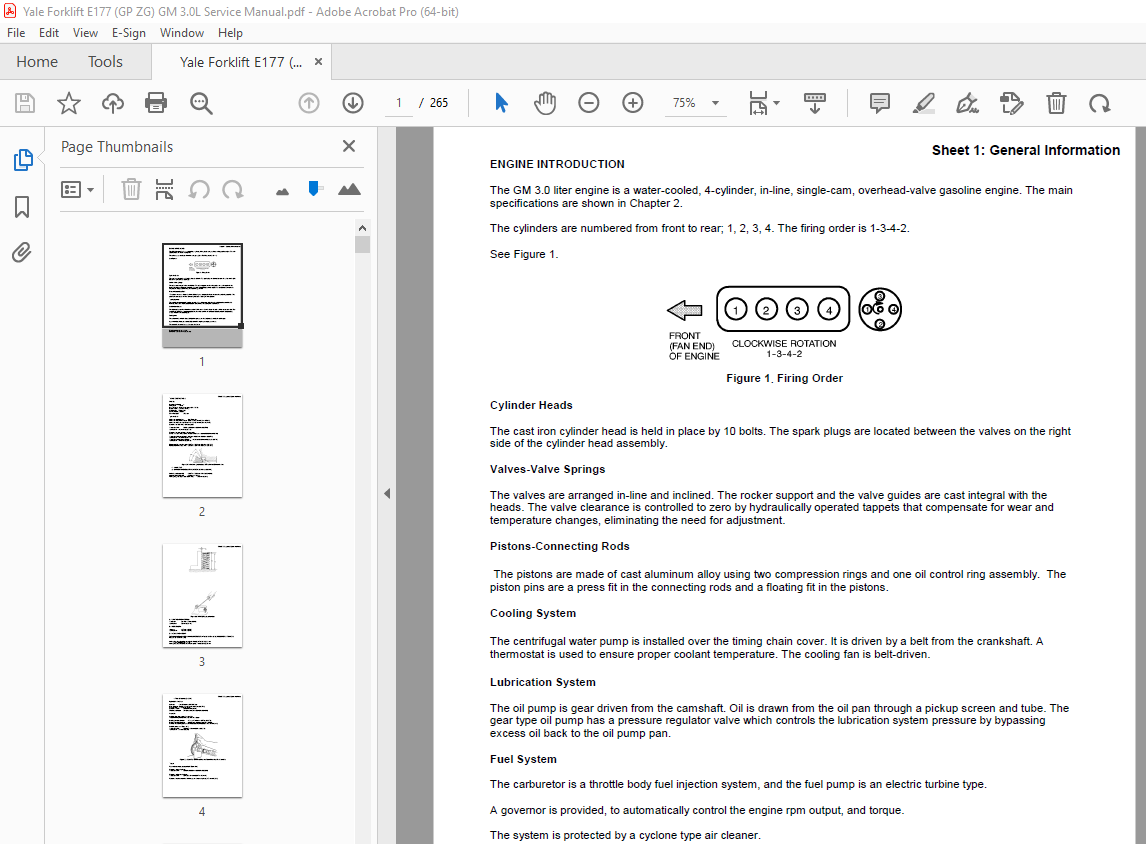Rotate thumbnail counterclockwise

199,190
